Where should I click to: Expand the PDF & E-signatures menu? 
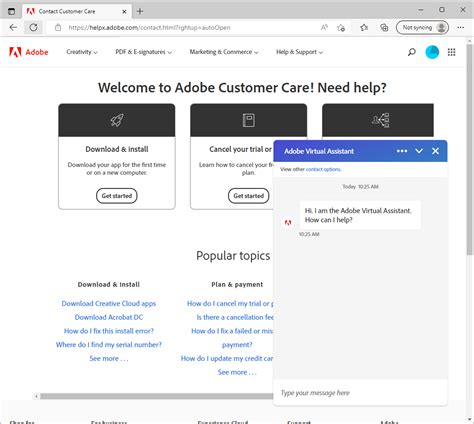pyautogui.click(x=143, y=52)
